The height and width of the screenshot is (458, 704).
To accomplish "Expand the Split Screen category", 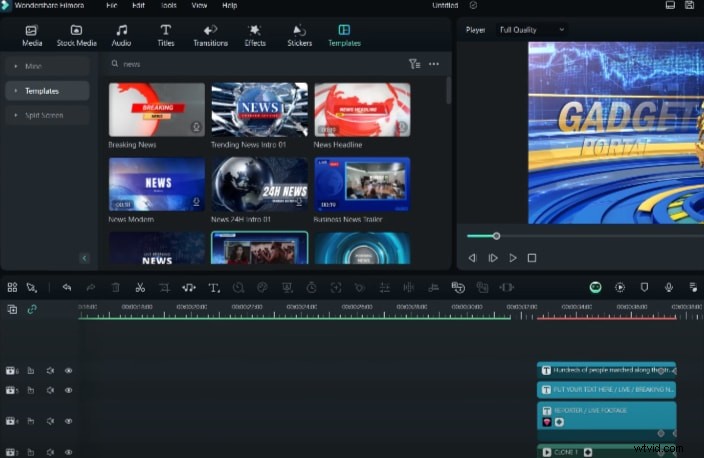I will tap(46, 116).
